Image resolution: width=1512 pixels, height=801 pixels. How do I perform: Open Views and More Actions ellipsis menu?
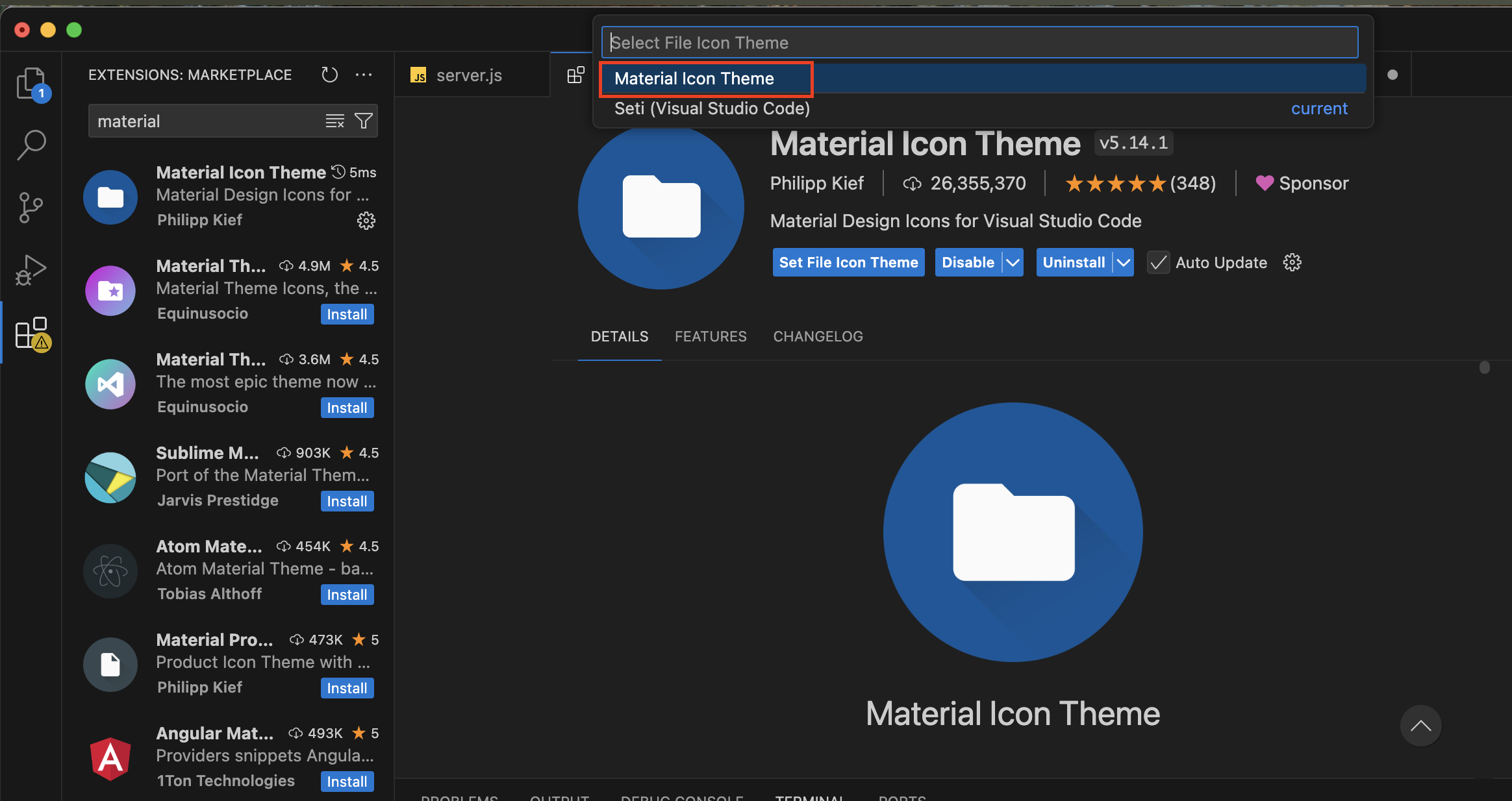click(x=364, y=75)
